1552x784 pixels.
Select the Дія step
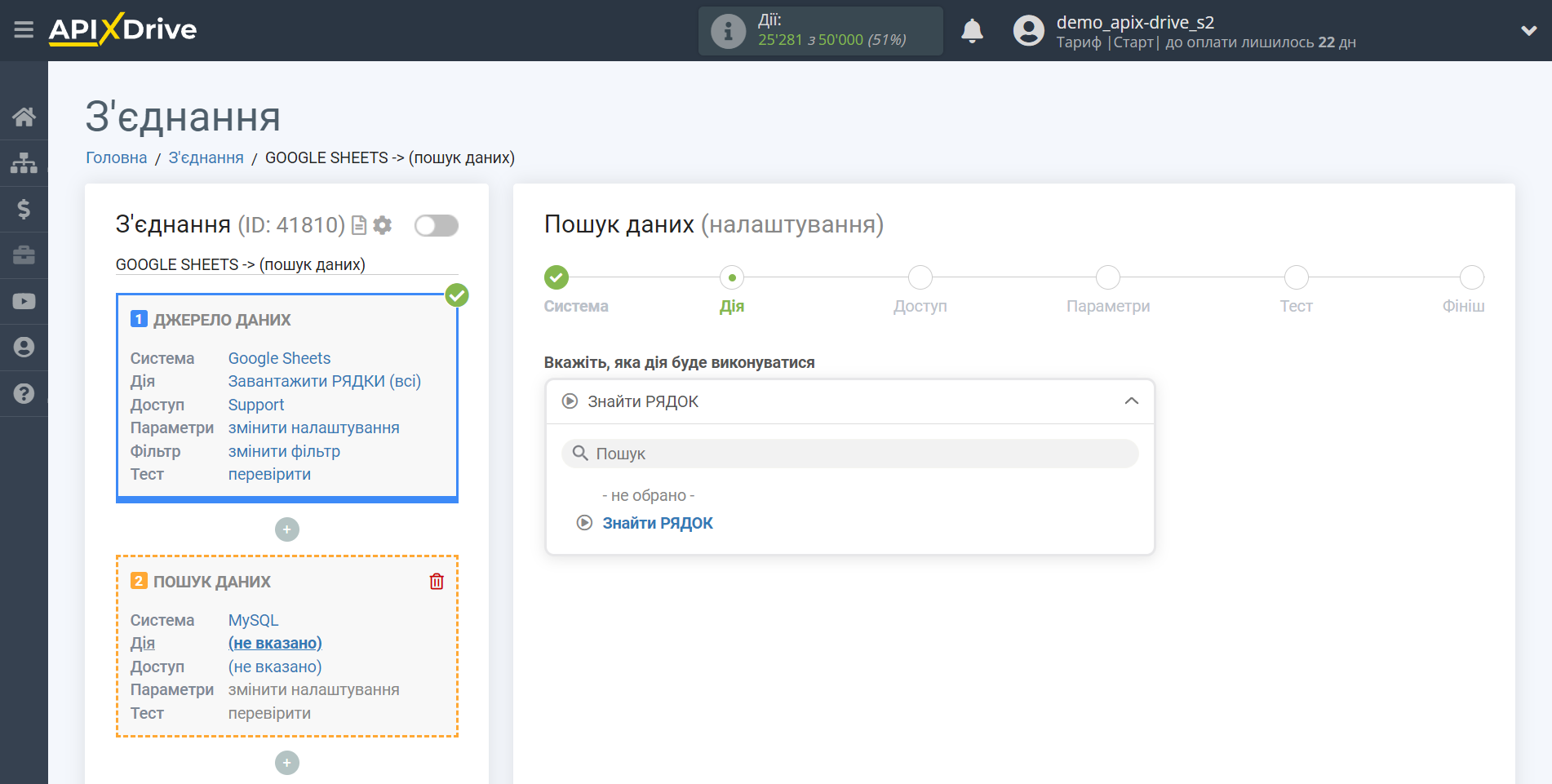732,277
